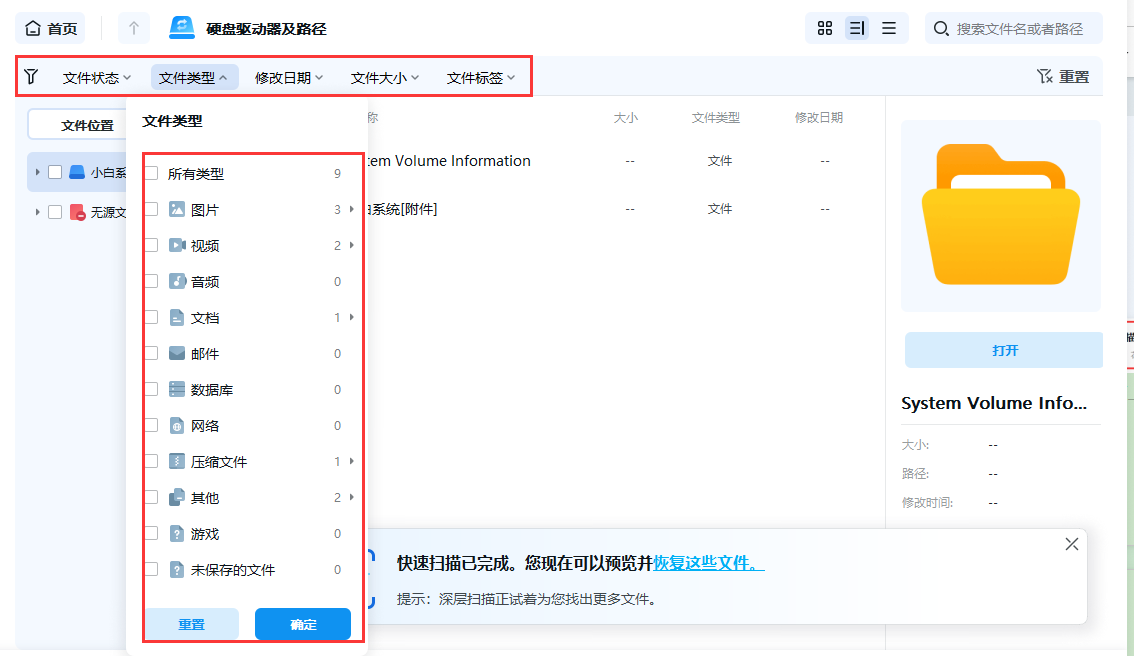Switch to thumbnail grid view
1134x656 pixels.
tap(824, 28)
